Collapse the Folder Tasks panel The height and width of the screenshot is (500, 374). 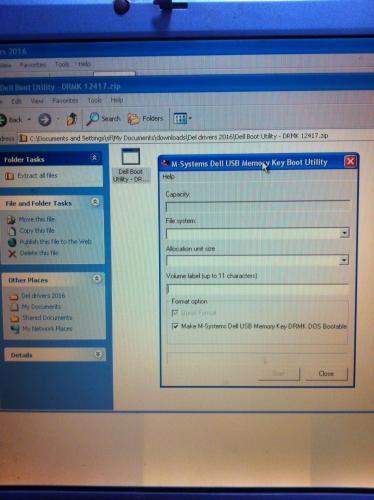point(94,157)
